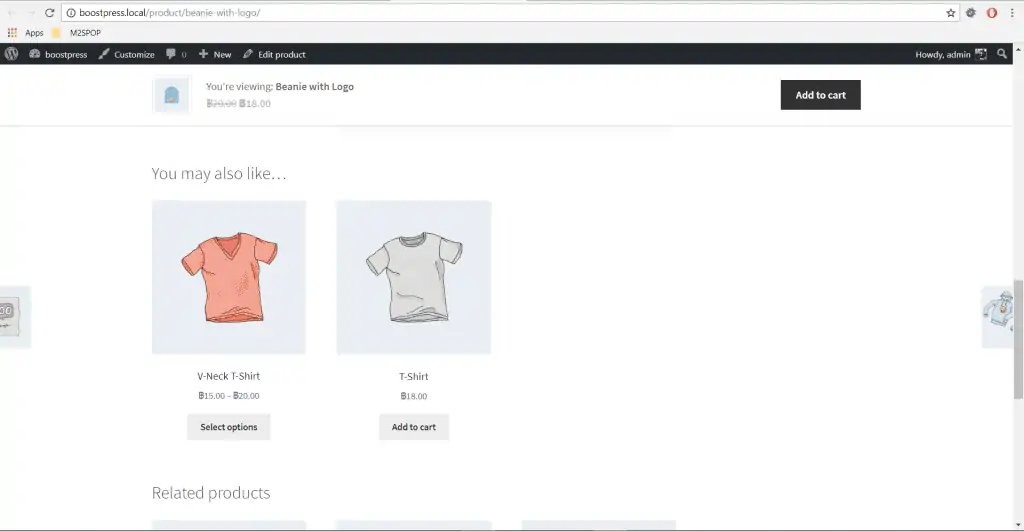This screenshot has height=531, width=1024.
Task: Click the dark Add to cart button
Action: click(820, 95)
